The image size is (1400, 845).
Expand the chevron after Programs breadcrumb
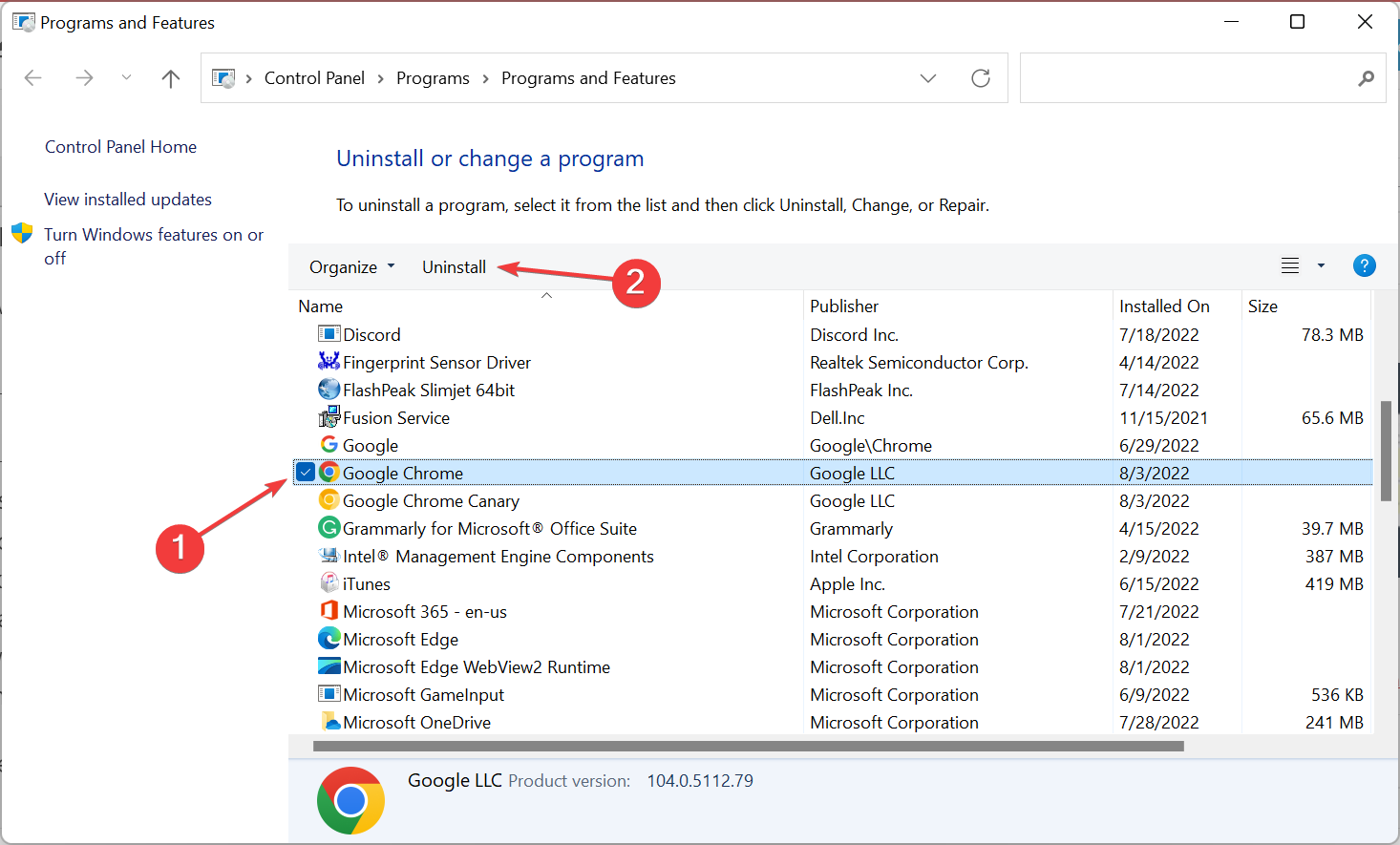point(485,78)
